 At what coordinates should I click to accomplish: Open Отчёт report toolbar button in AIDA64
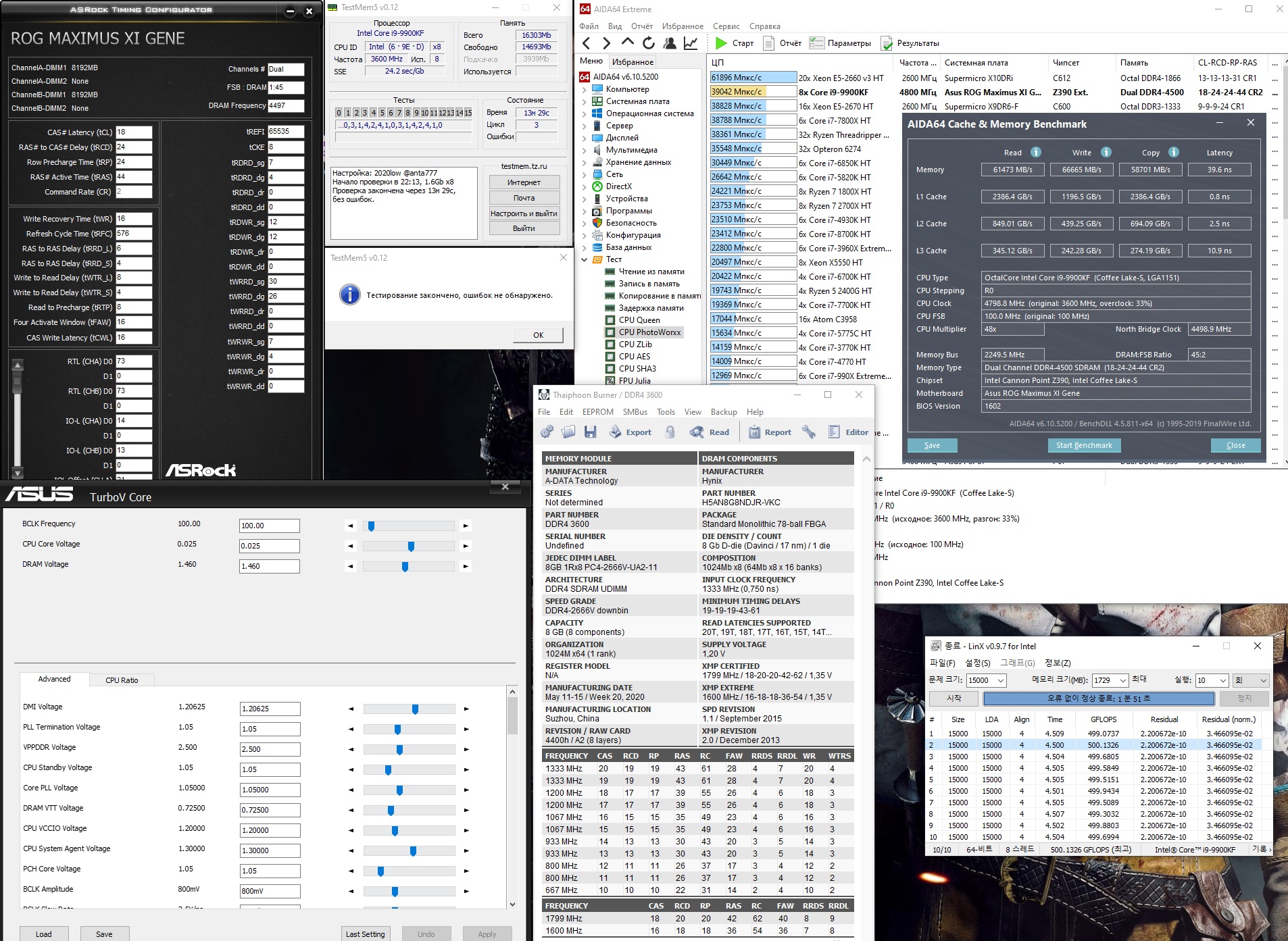[783, 43]
